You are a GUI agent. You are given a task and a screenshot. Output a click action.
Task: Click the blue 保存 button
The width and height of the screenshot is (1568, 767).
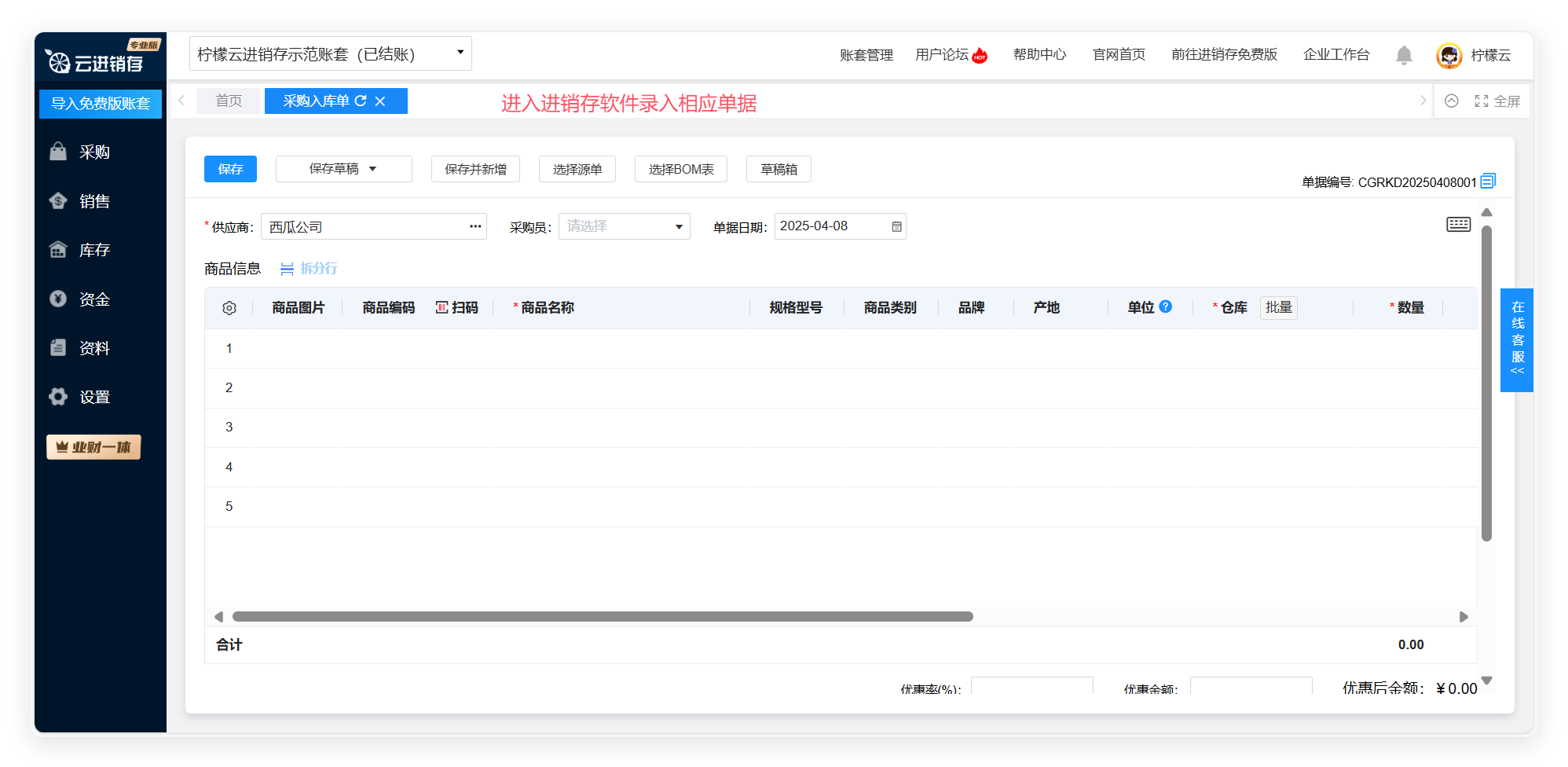tap(230, 169)
